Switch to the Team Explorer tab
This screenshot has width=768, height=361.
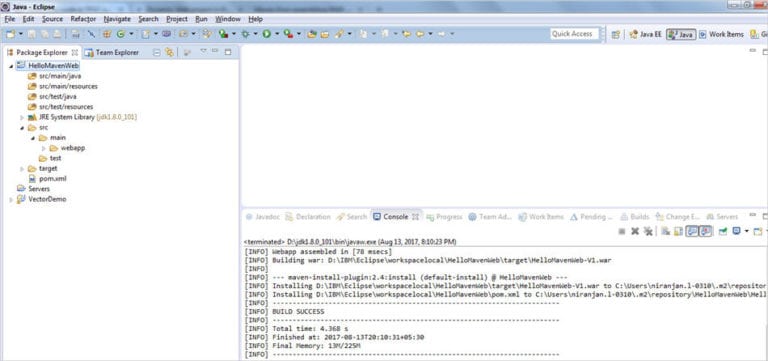pos(112,52)
